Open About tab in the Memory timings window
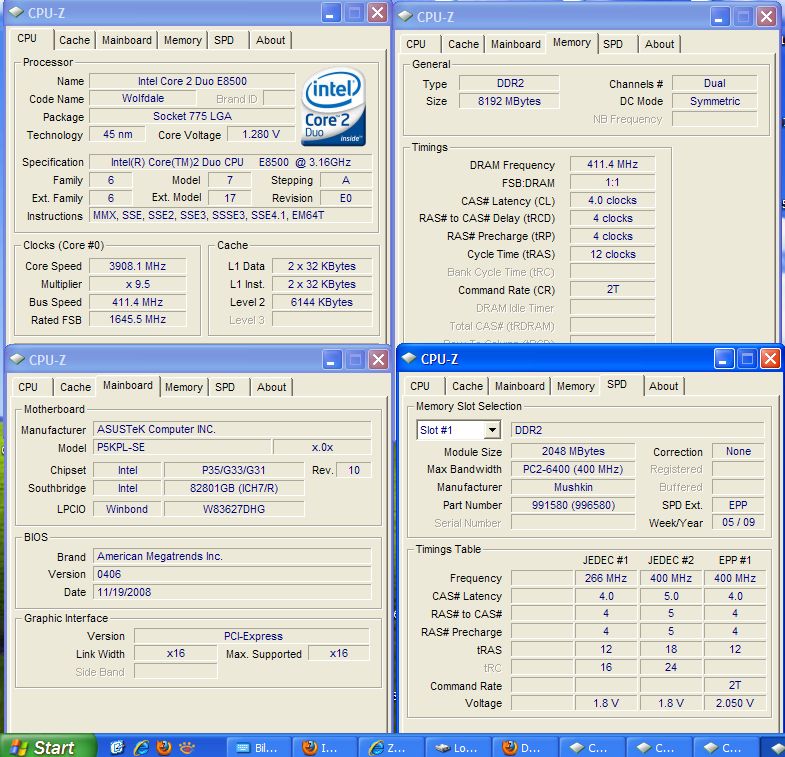Viewport: 785px width, 757px height. [x=659, y=44]
